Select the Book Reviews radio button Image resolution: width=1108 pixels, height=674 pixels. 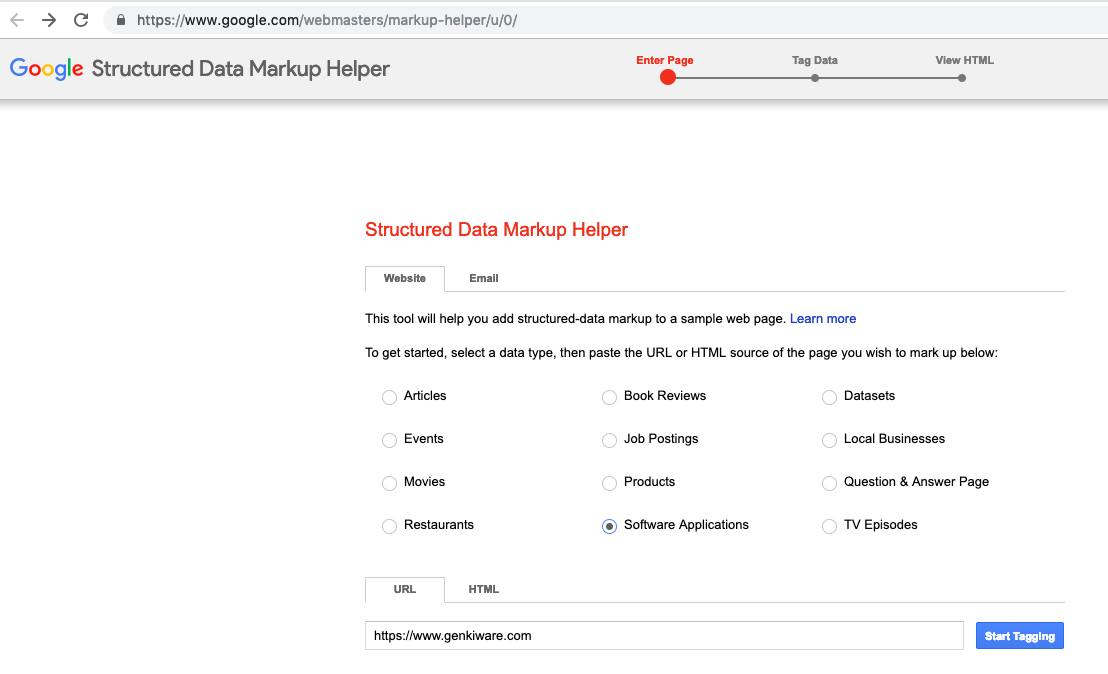pyautogui.click(x=609, y=397)
